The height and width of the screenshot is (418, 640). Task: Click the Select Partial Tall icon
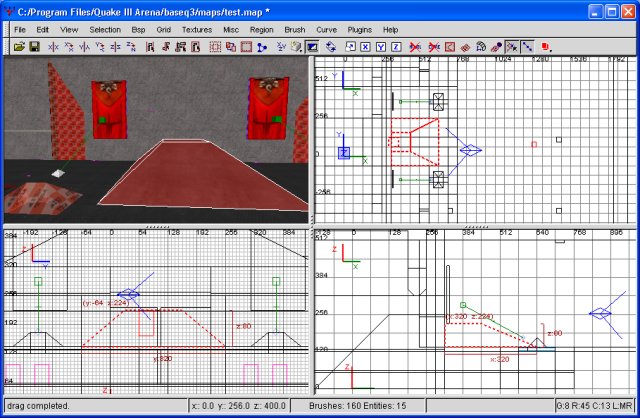[180, 47]
